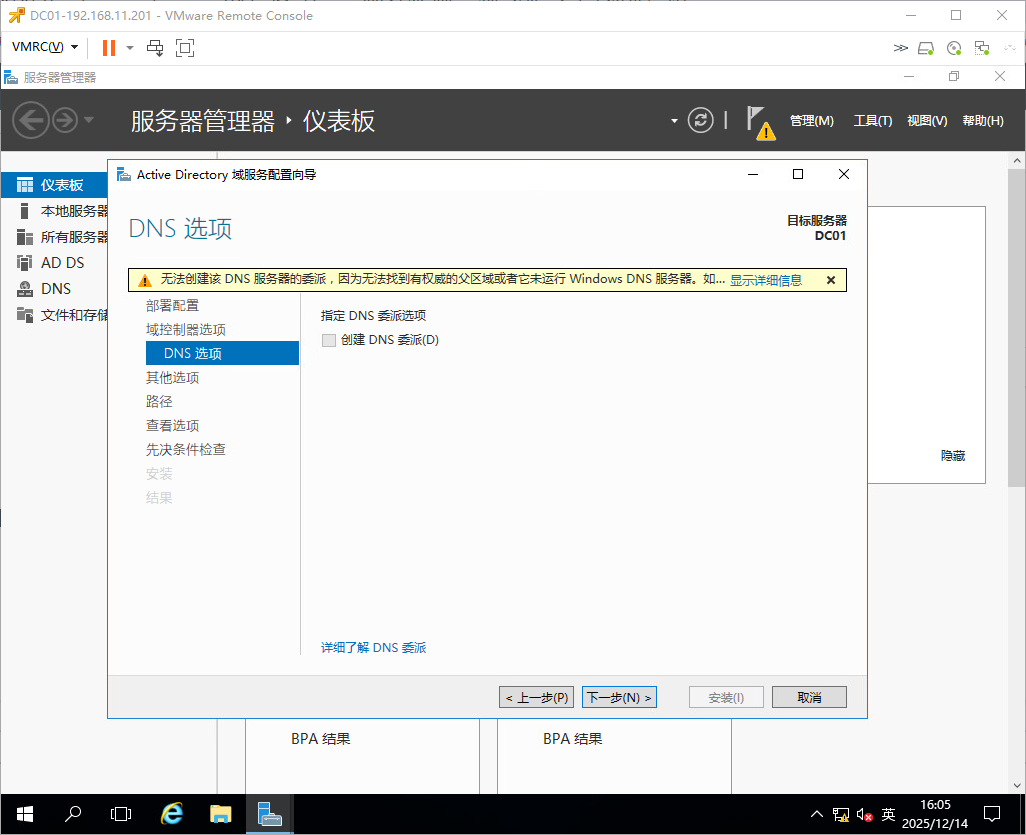
Task: Show hidden system tray icons
Action: 817,815
